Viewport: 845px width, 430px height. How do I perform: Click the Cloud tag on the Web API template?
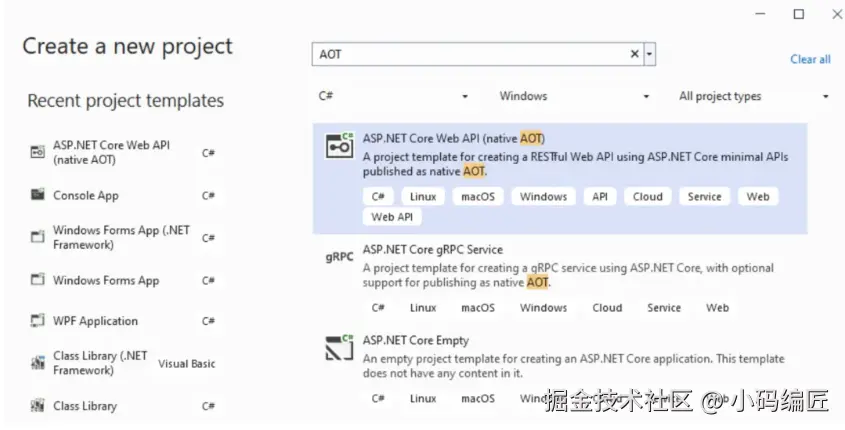(x=648, y=197)
